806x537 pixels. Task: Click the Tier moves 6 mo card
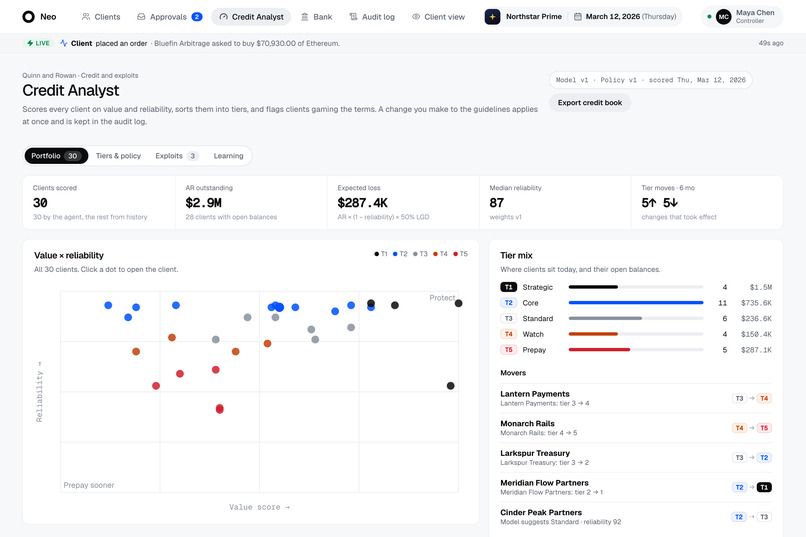(707, 202)
